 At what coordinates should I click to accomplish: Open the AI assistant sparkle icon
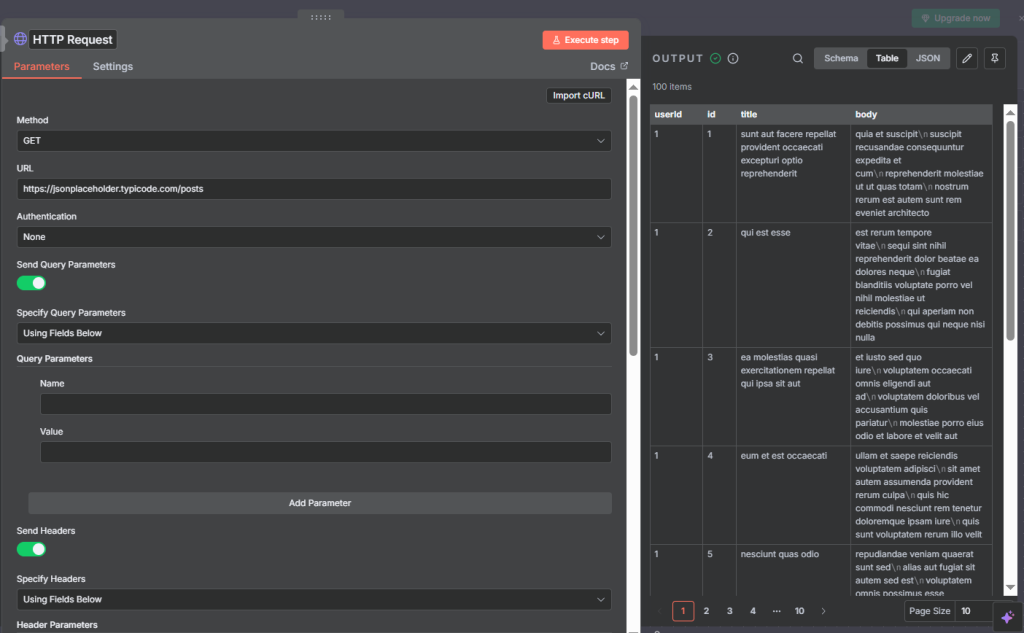pos(1007,617)
